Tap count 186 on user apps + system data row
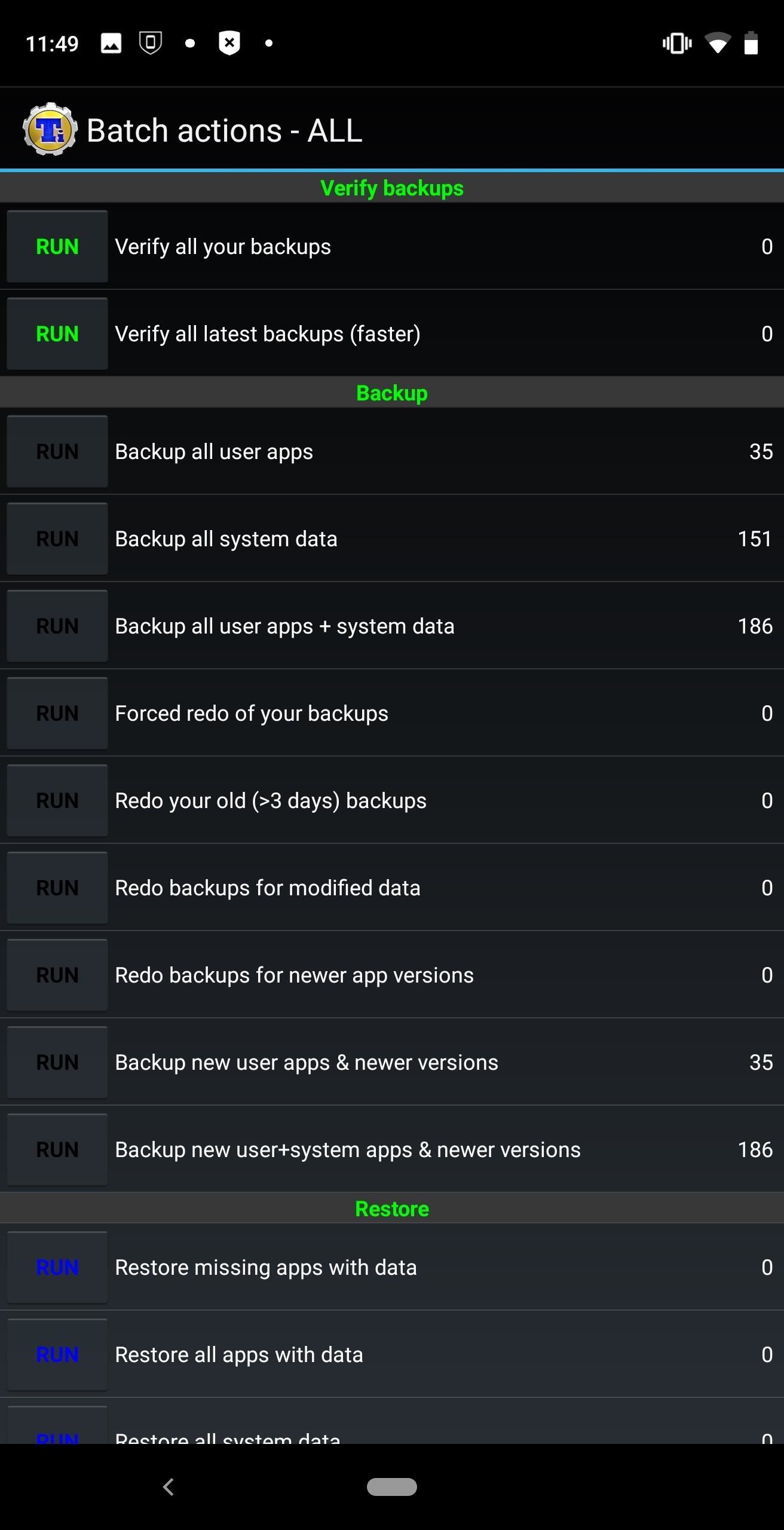Image resolution: width=784 pixels, height=1530 pixels. pos(755,626)
